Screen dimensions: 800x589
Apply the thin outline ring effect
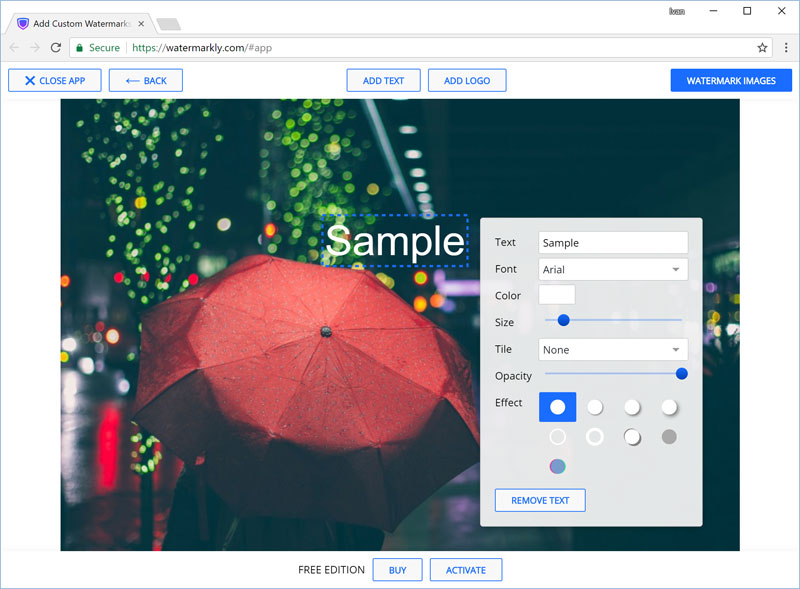coord(558,437)
